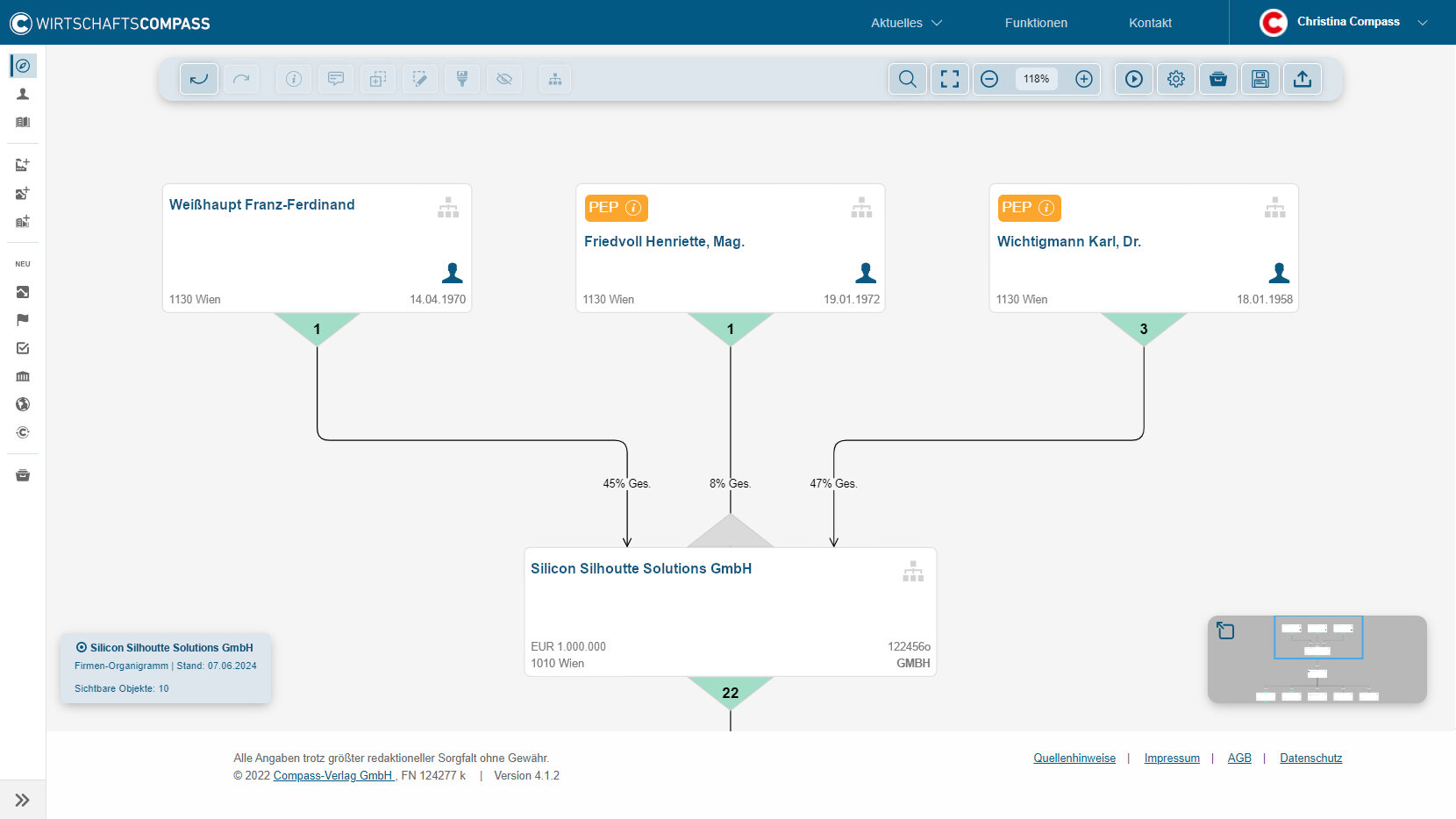Select the compass icon in sidebar
The width and height of the screenshot is (1456, 819).
click(23, 66)
